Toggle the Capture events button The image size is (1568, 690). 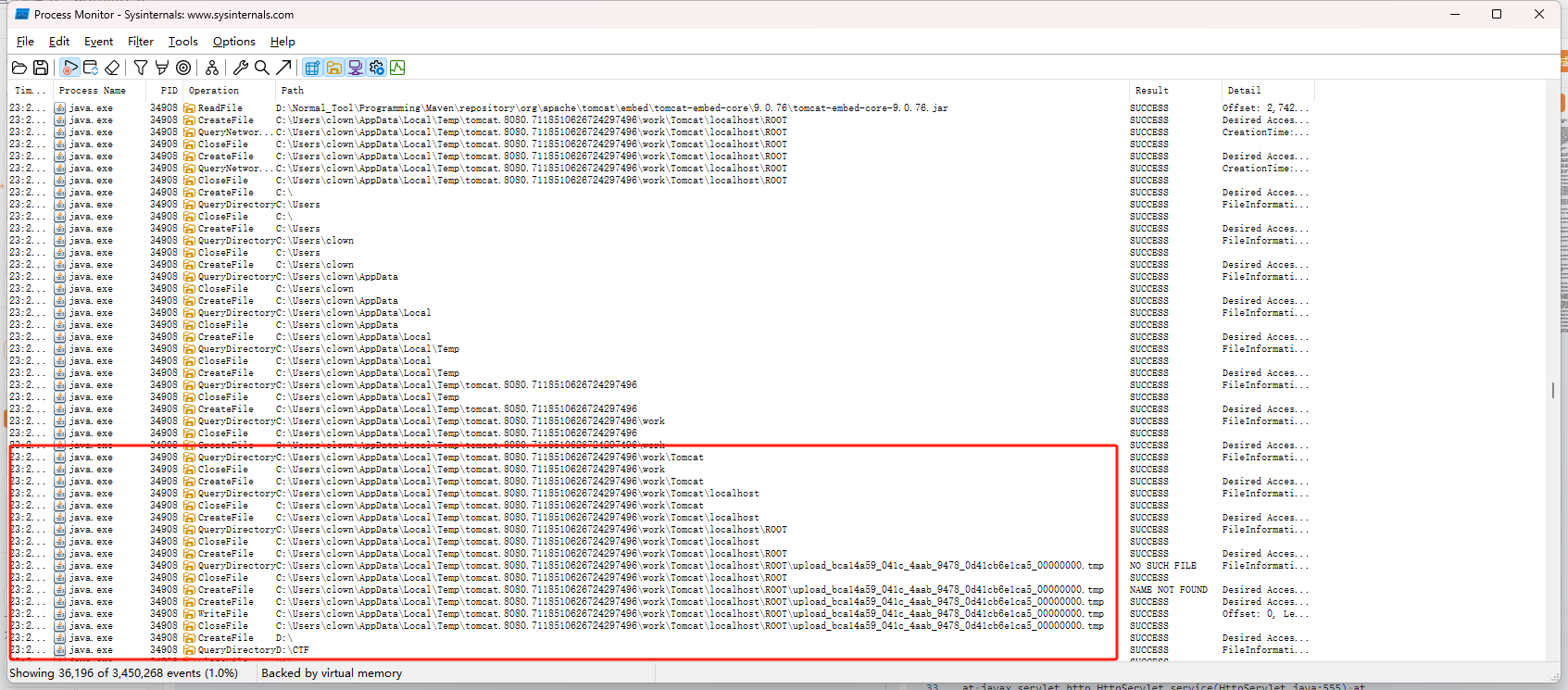[69, 68]
